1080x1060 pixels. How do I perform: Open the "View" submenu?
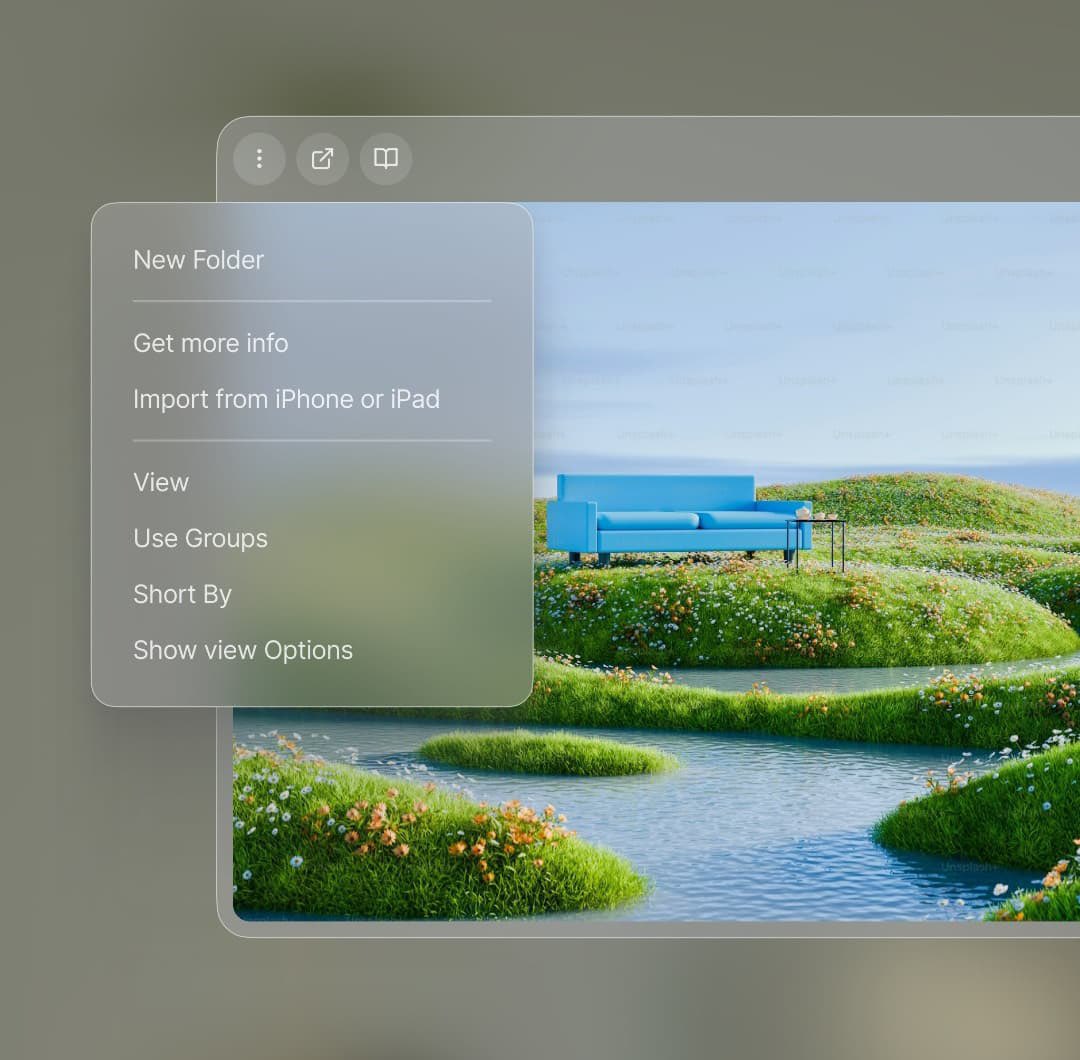pos(160,482)
